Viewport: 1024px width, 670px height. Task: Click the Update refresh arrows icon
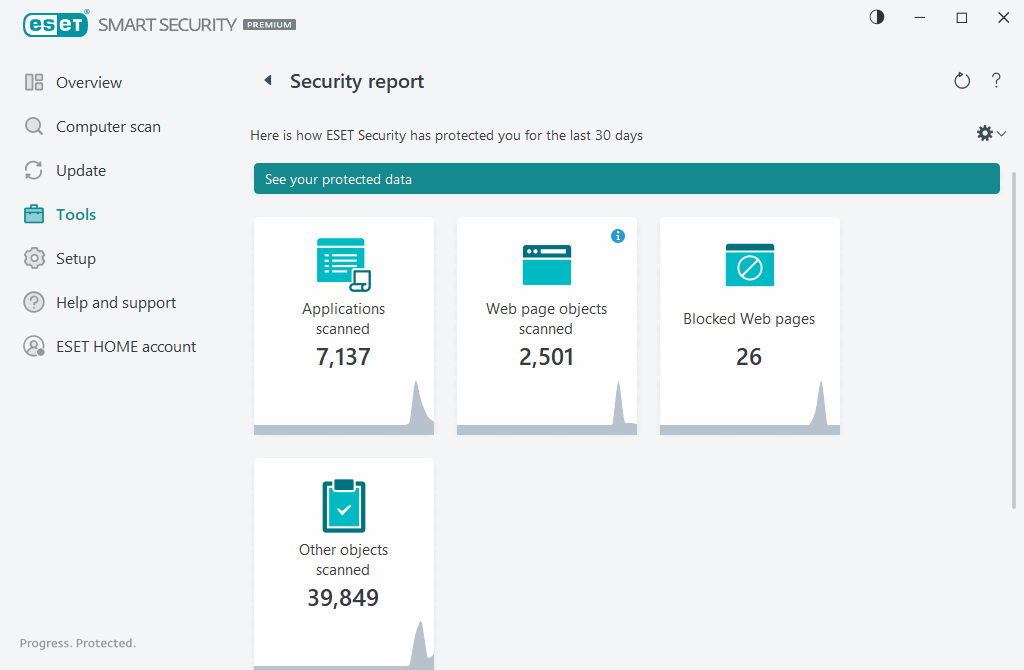pyautogui.click(x=34, y=171)
